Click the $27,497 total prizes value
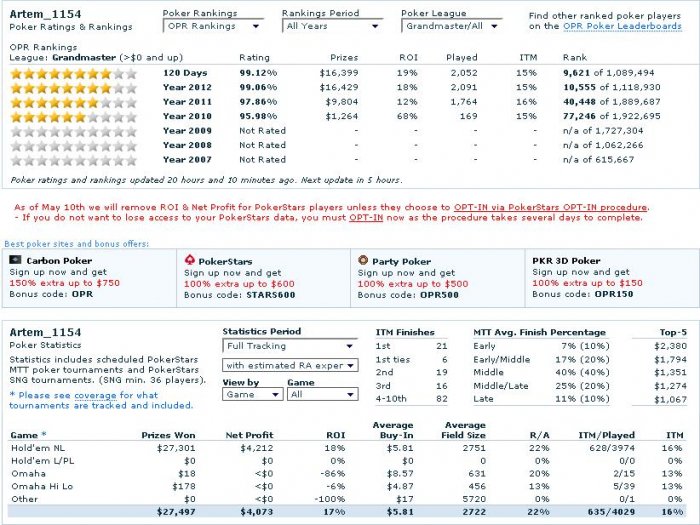This screenshot has width=700, height=525. pyautogui.click(x=176, y=512)
